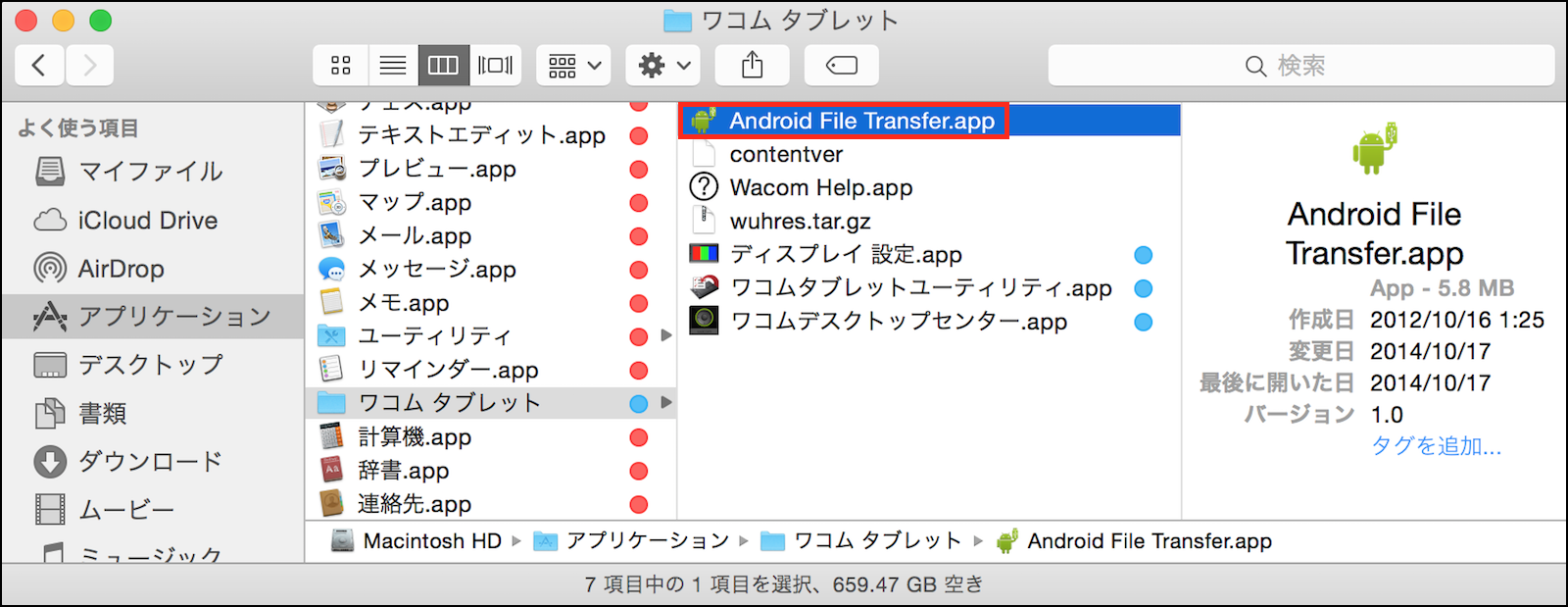Click the テキストエディット.app icon
This screenshot has height=607, width=1568.
(x=332, y=134)
